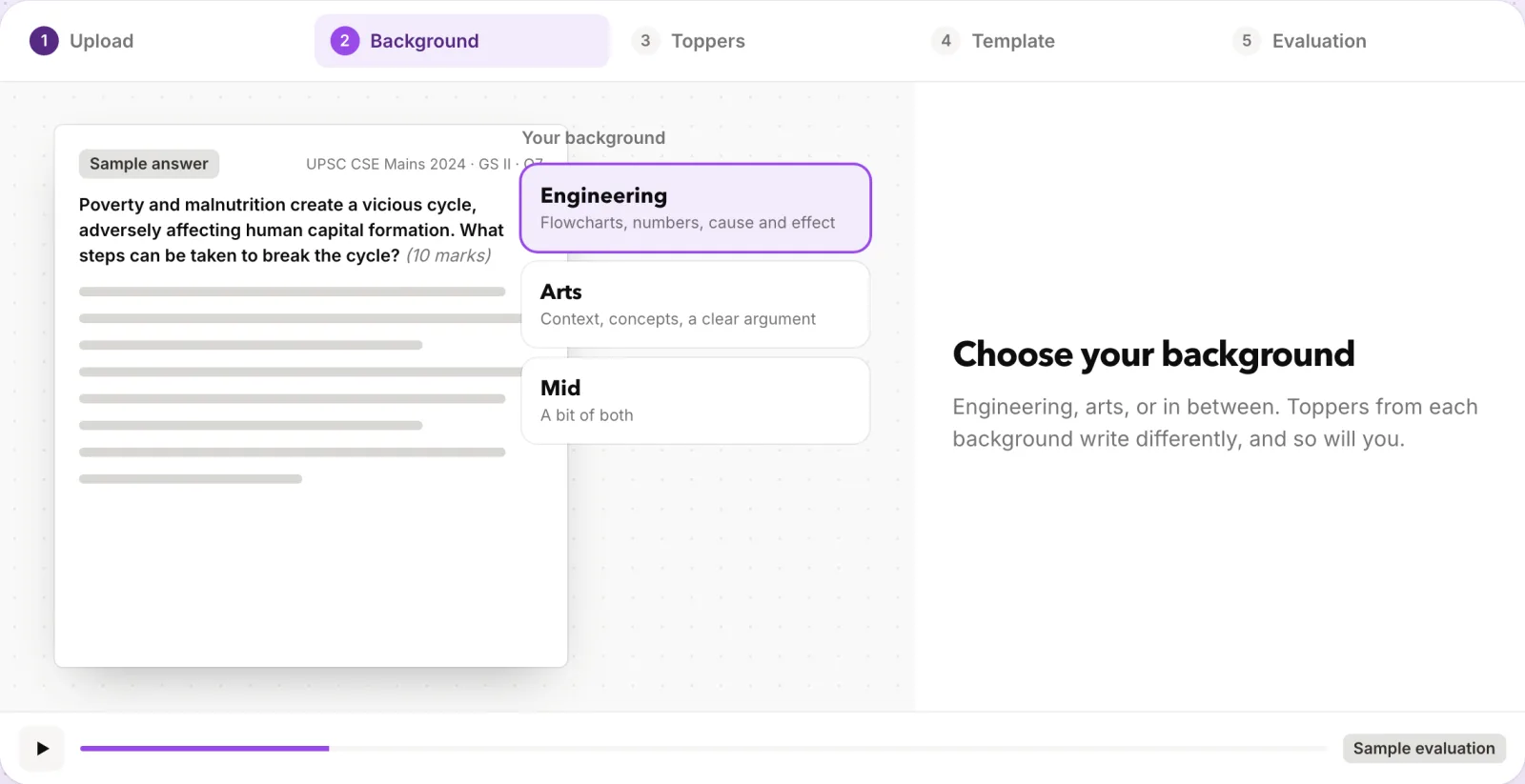Click the step 2 number badge
The height and width of the screenshot is (784, 1525).
[344, 41]
